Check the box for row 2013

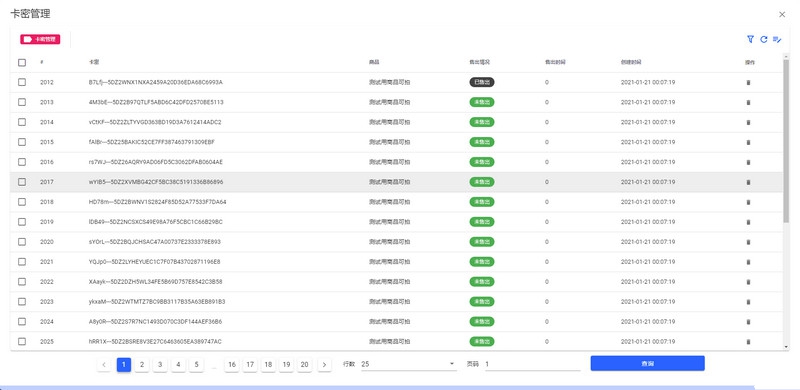(x=22, y=102)
